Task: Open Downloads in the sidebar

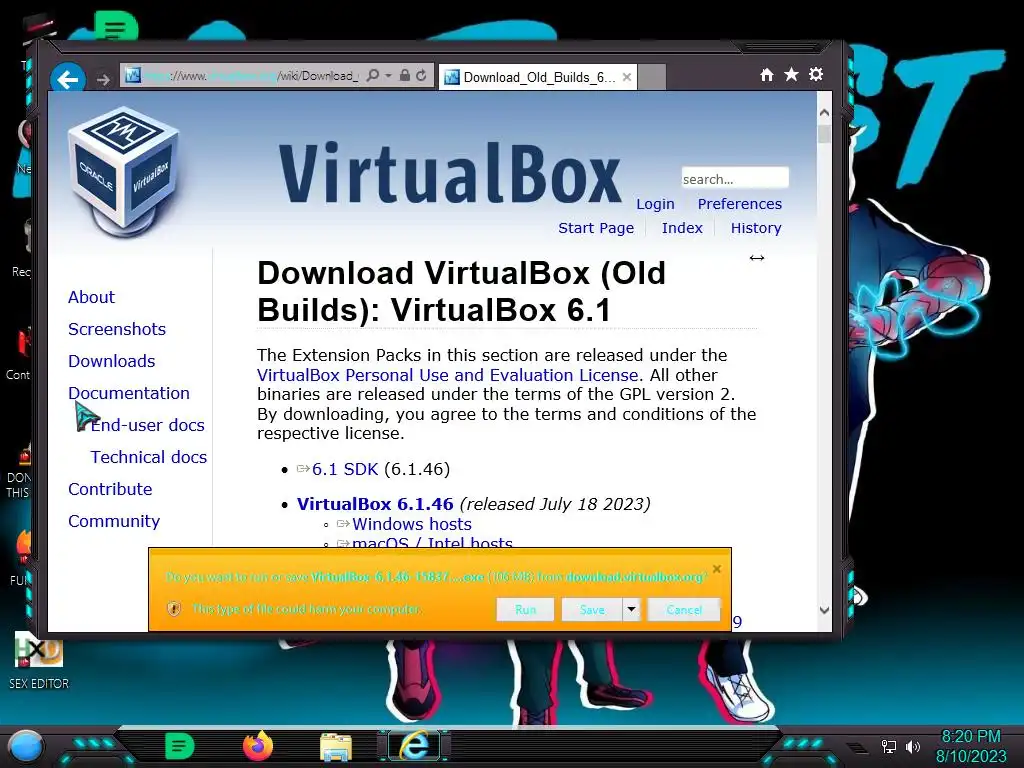Action: tap(112, 361)
